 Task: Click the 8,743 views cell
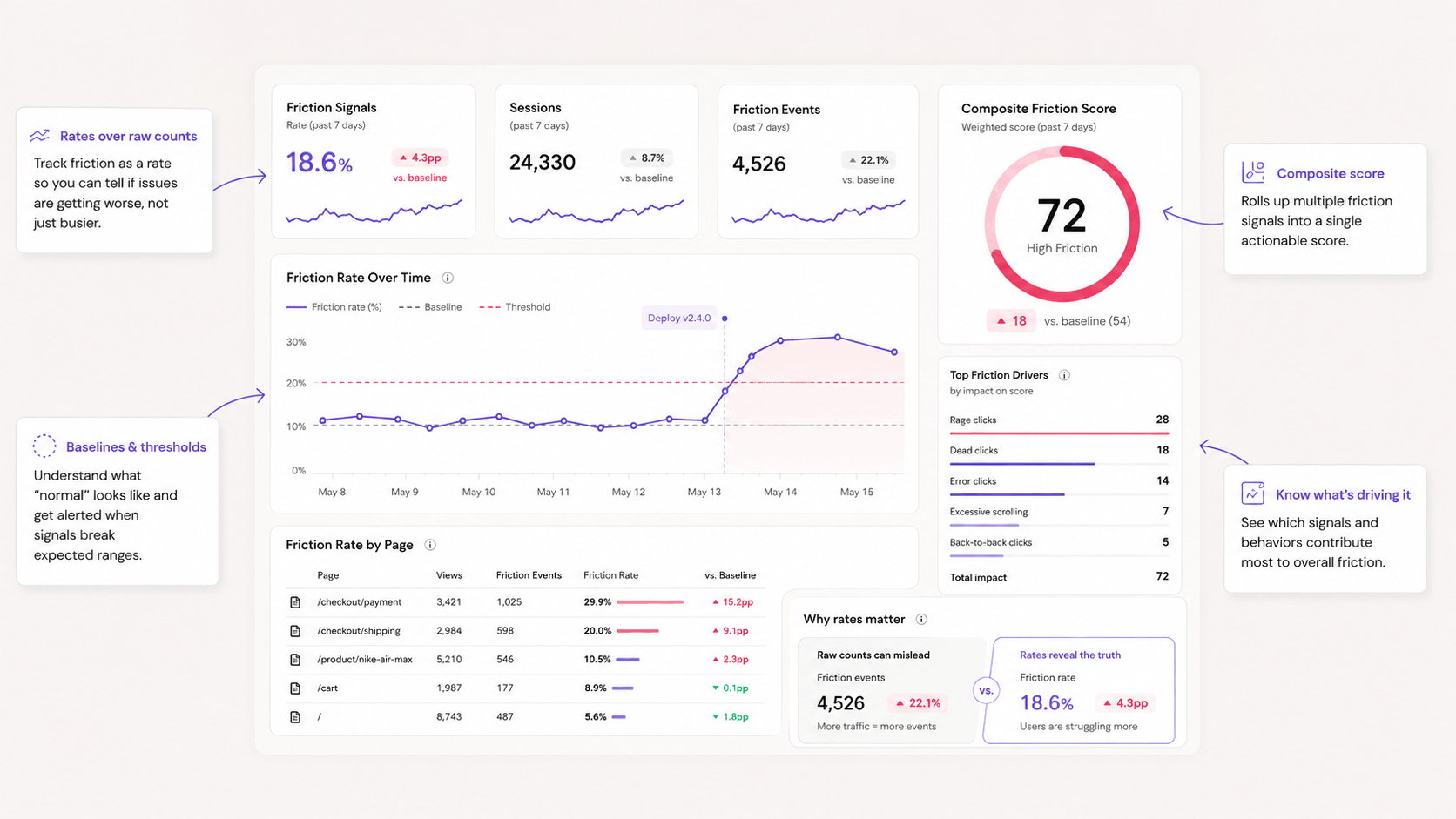click(449, 717)
